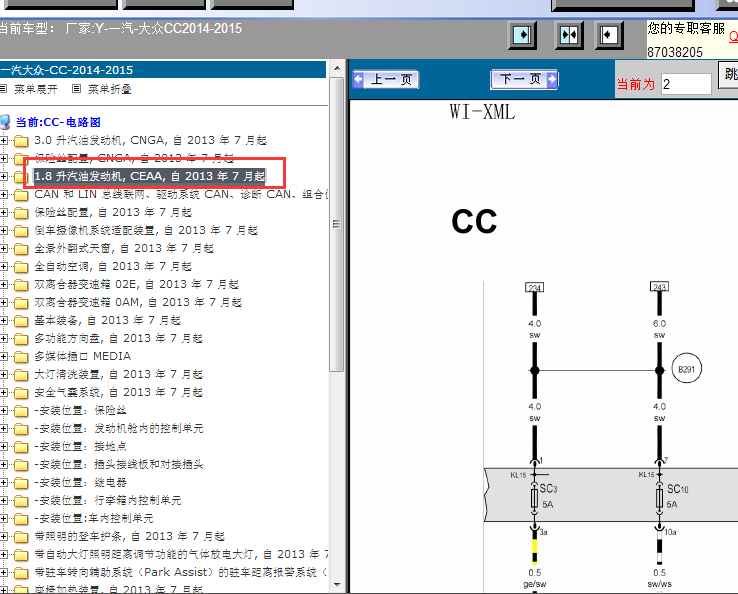Screen dimensions: 738x594
Task: Expand the 安全气囊系统 tree node
Action: pos(4,392)
